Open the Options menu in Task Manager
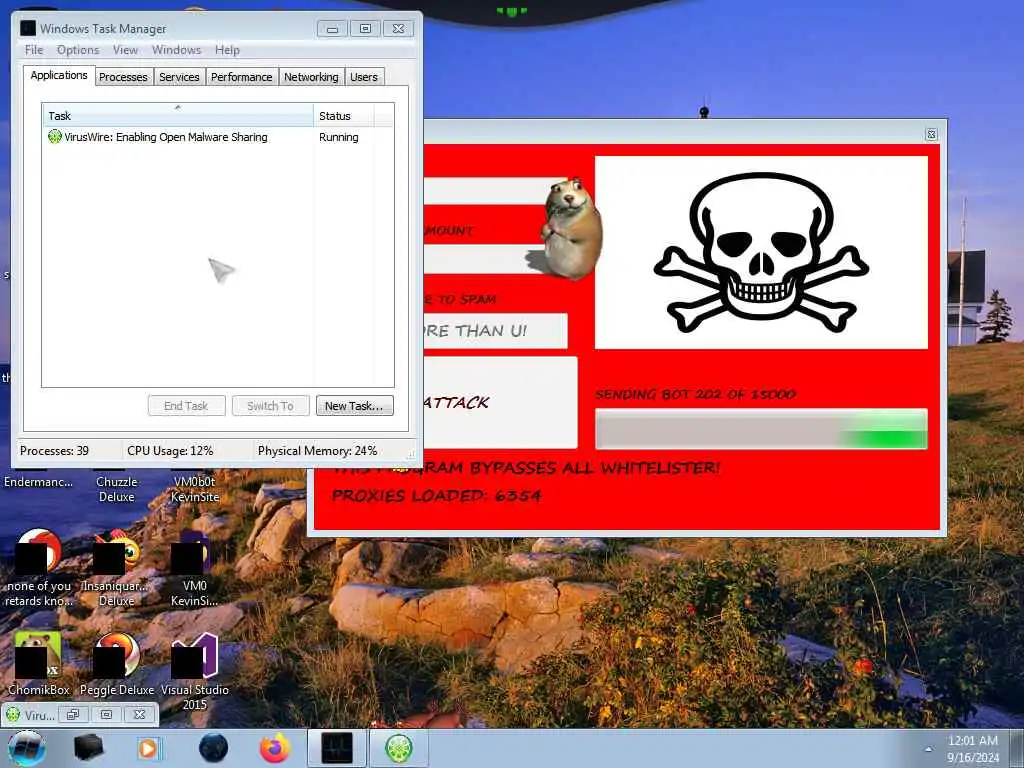1024x768 pixels. click(x=78, y=50)
